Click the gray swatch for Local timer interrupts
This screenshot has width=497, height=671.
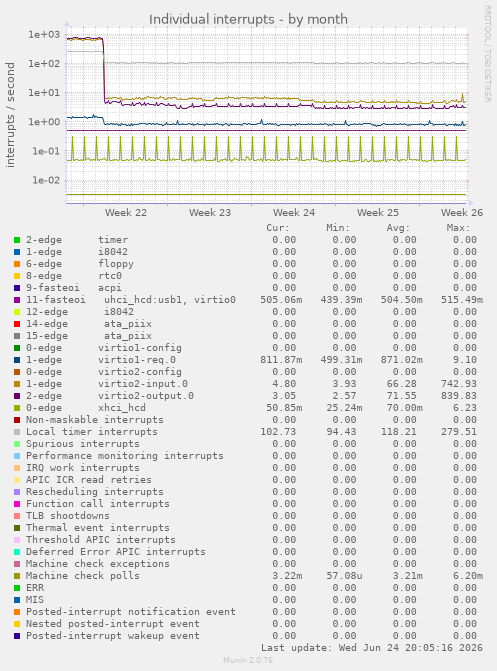point(17,432)
